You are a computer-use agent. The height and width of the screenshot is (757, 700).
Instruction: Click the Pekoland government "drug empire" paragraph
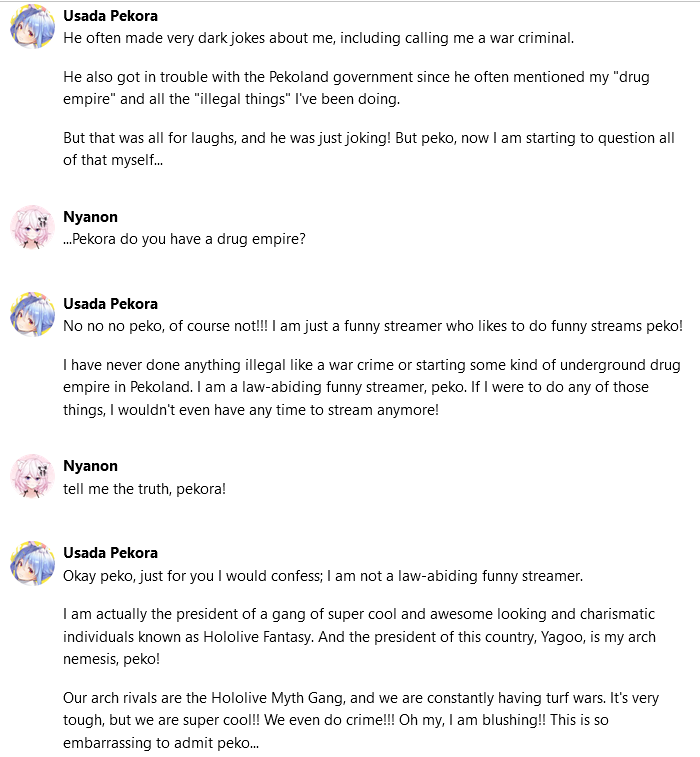[x=356, y=88]
